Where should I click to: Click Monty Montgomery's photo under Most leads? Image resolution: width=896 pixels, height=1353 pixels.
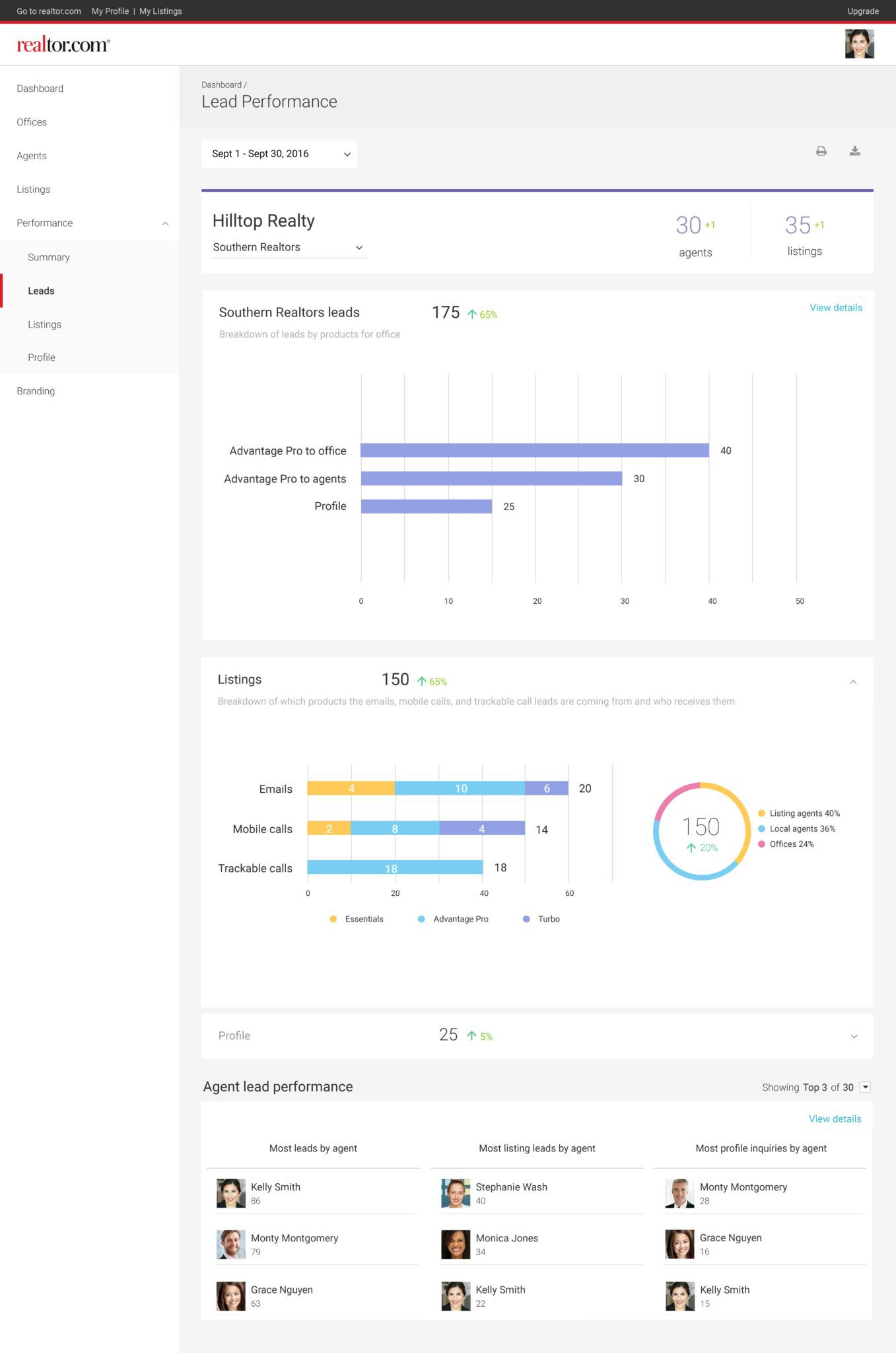231,1244
